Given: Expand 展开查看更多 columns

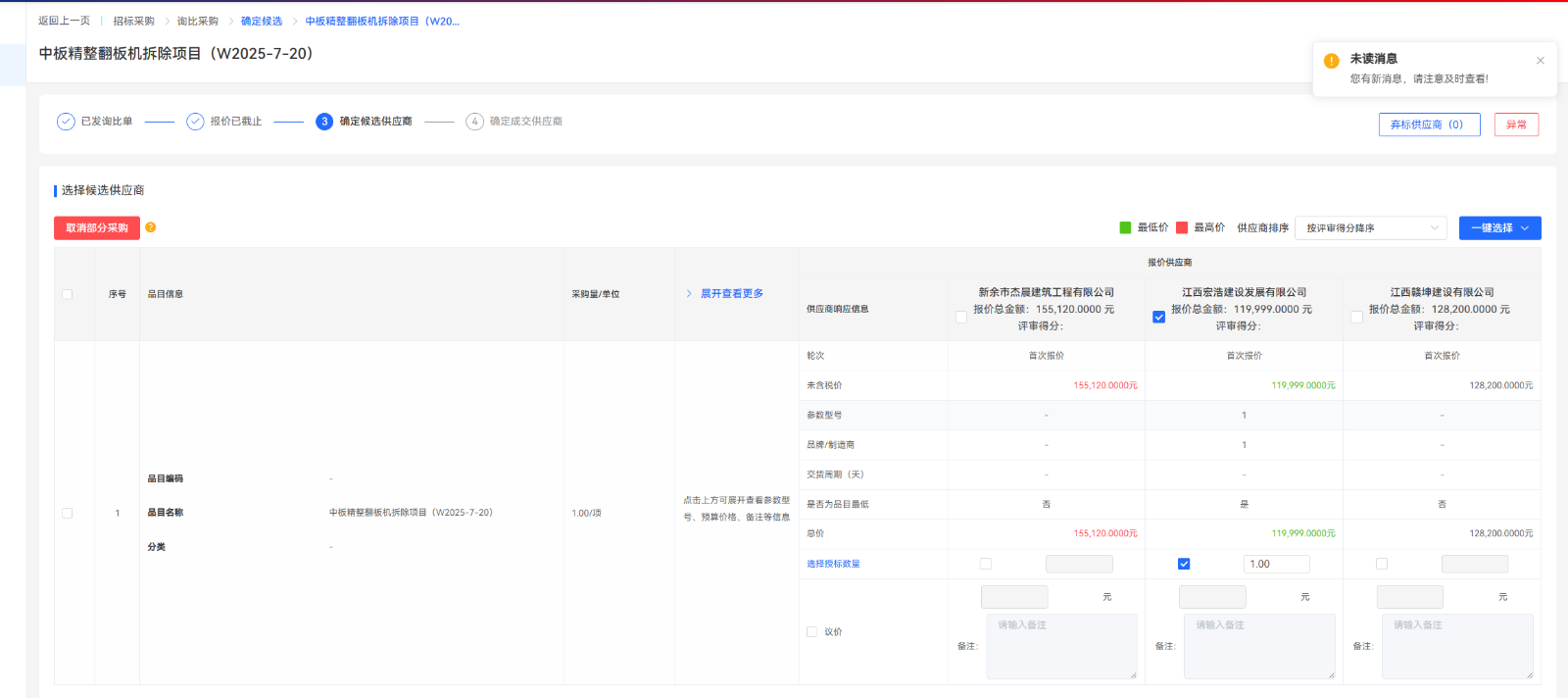Looking at the screenshot, I should point(724,294).
